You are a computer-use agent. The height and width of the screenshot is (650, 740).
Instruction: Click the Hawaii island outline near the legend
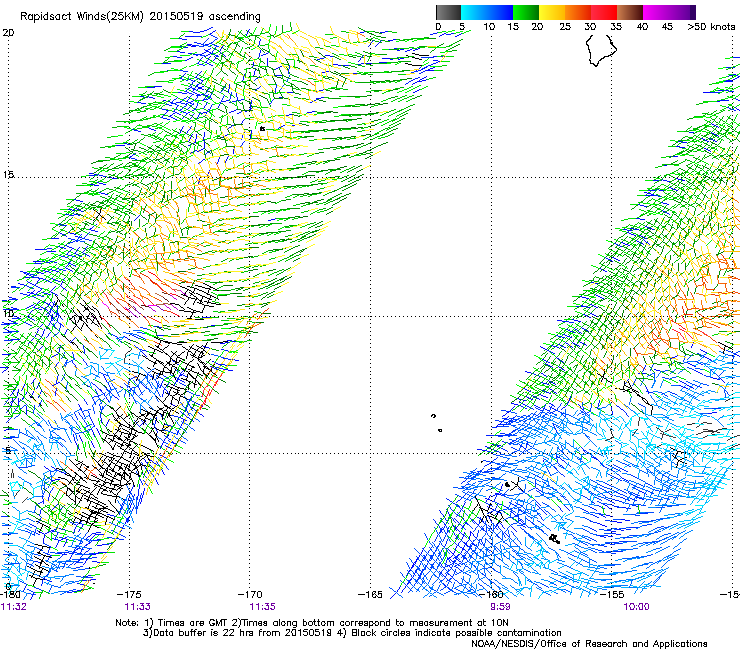(601, 51)
